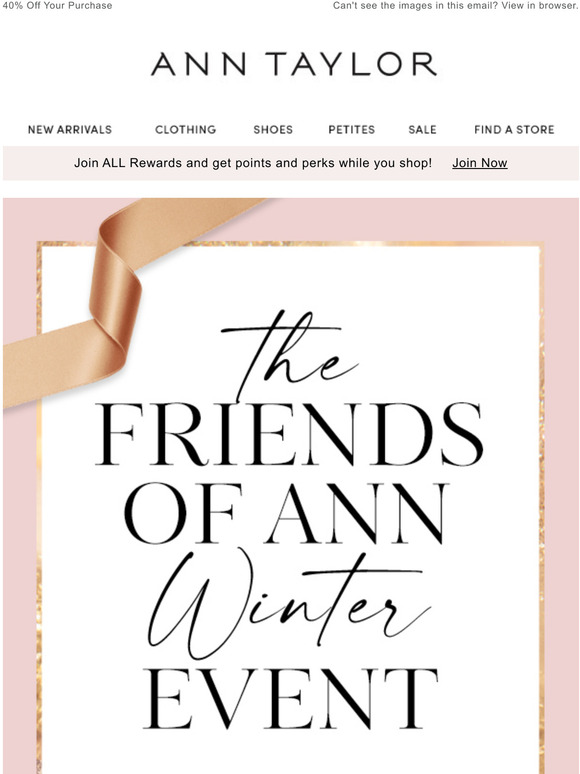This screenshot has height=774, width=580.
Task: Click the Join Now link
Action: (x=480, y=163)
